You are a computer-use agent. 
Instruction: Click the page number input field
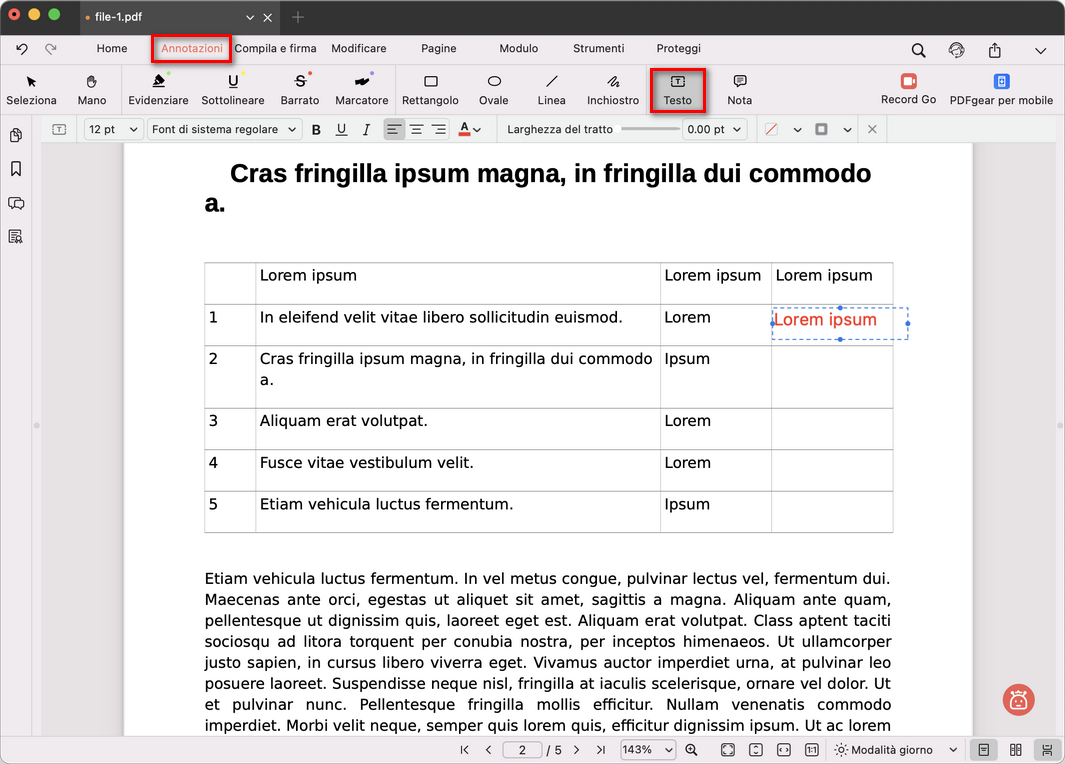(x=523, y=750)
